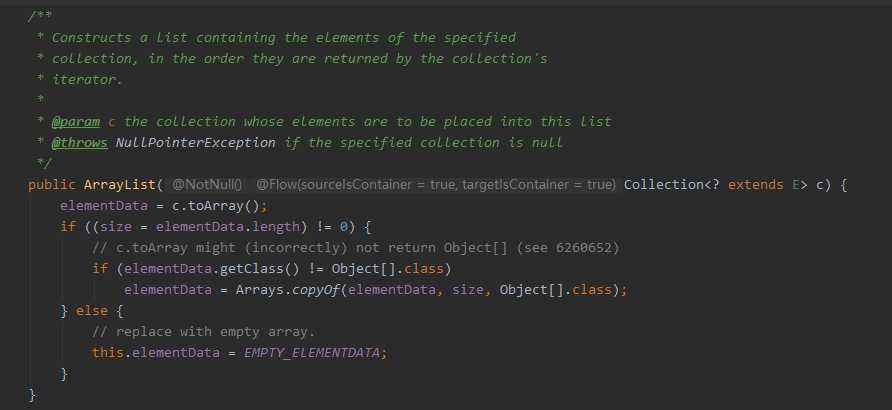This screenshot has width=892, height=410.
Task: Click the @Flow annotation inlay hint
Action: click(436, 185)
